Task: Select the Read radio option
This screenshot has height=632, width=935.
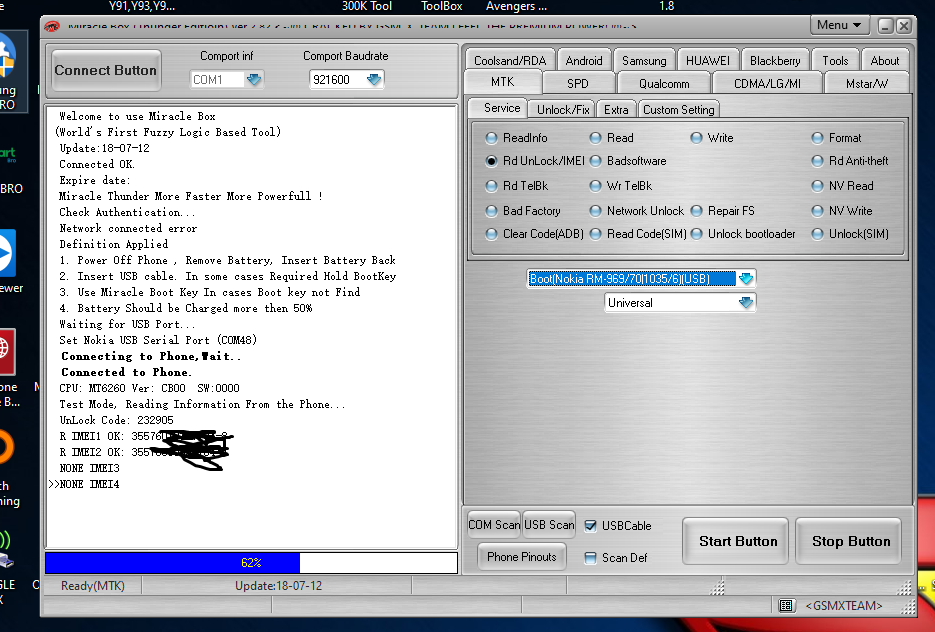Action: (x=595, y=138)
